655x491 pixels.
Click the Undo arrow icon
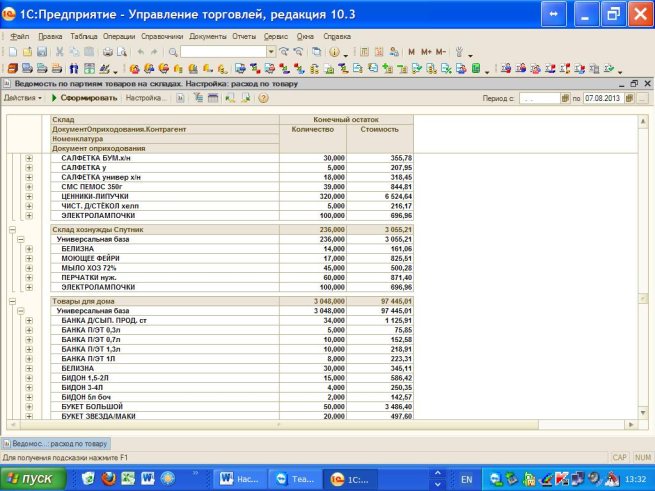click(141, 52)
